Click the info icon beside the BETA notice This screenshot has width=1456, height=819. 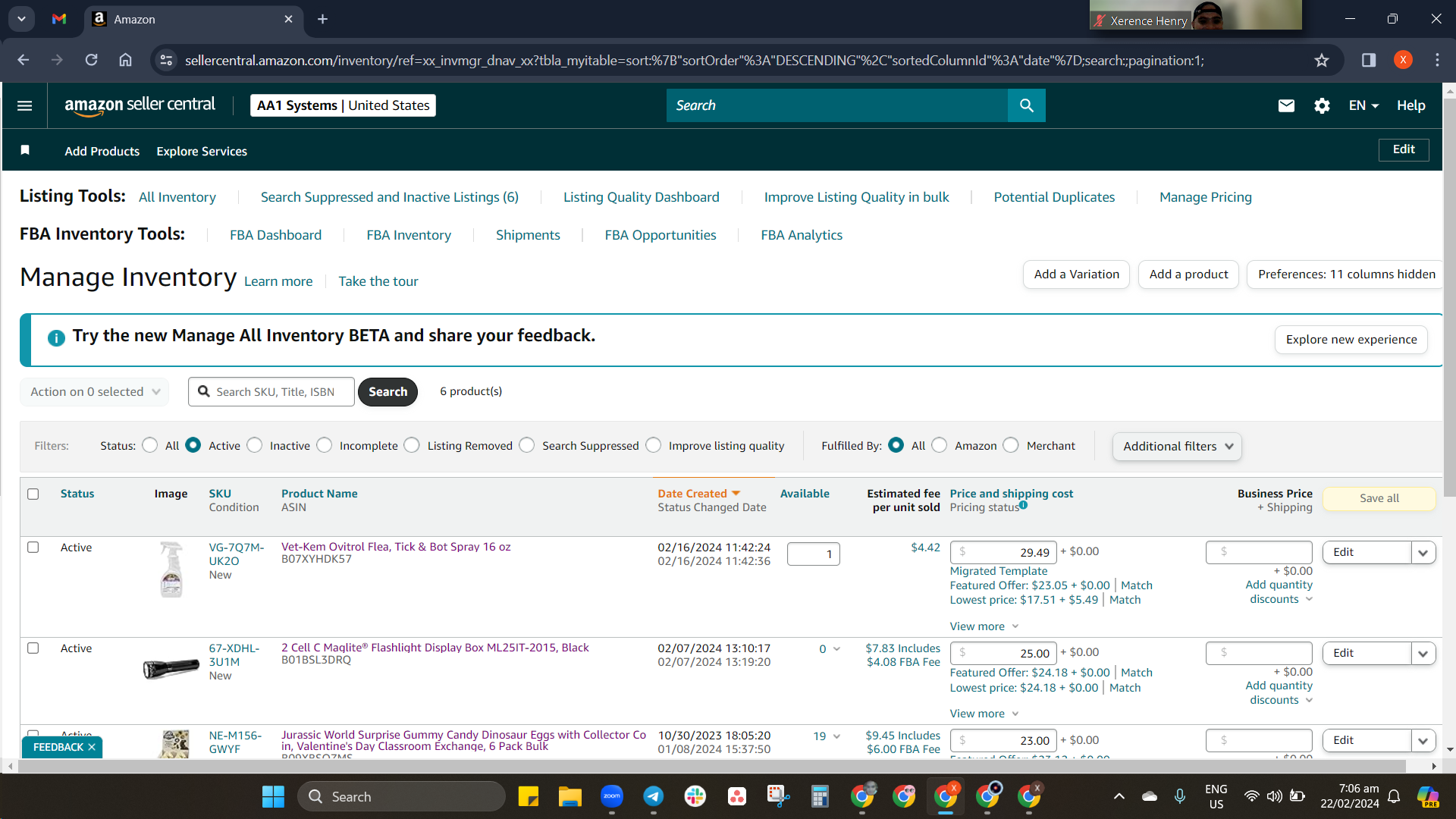(x=56, y=337)
